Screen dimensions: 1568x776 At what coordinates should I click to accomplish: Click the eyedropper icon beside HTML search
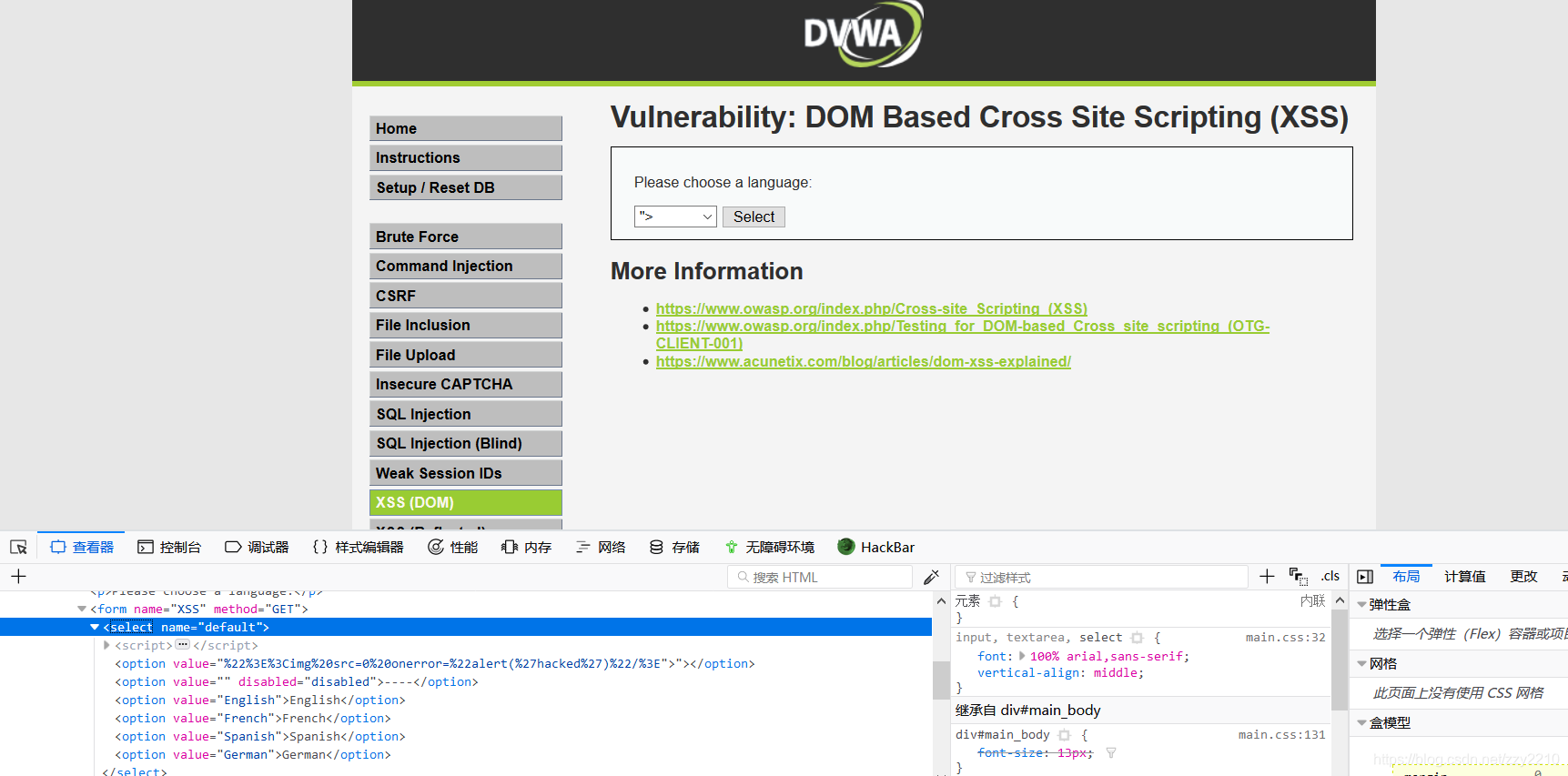931,577
